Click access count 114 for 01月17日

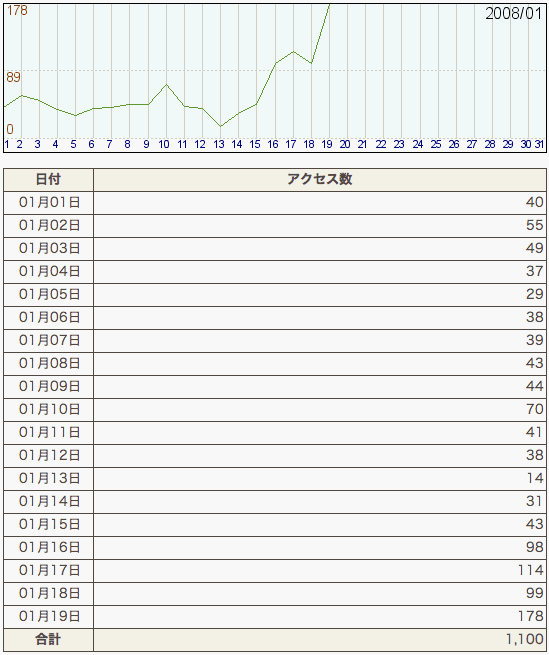[531, 570]
